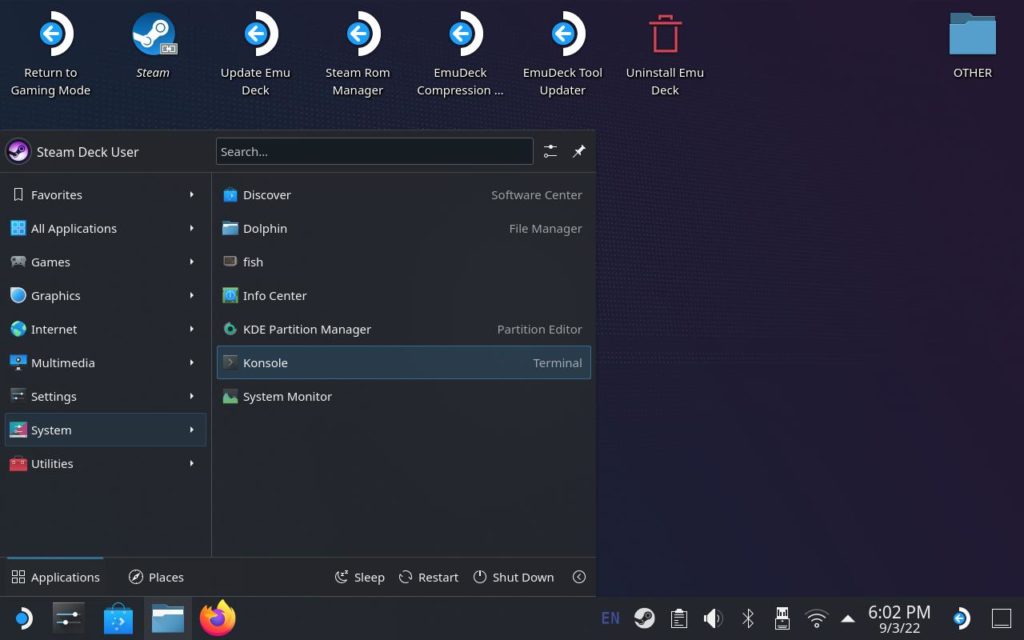1024x640 pixels.
Task: Select the All Applications category
Action: (105, 229)
